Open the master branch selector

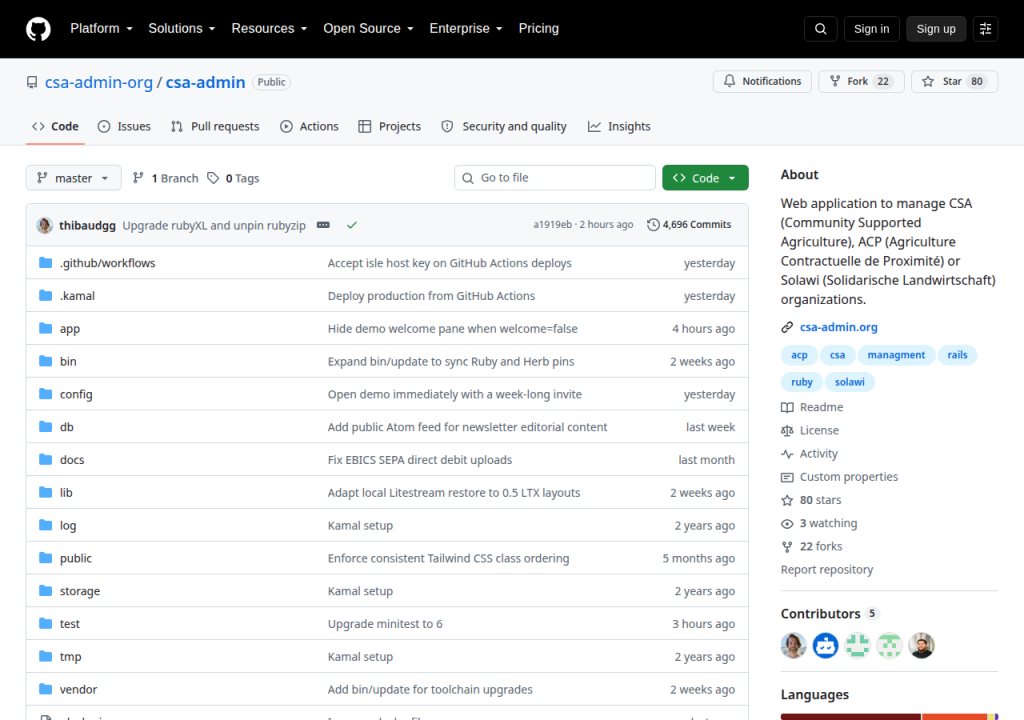coord(73,178)
